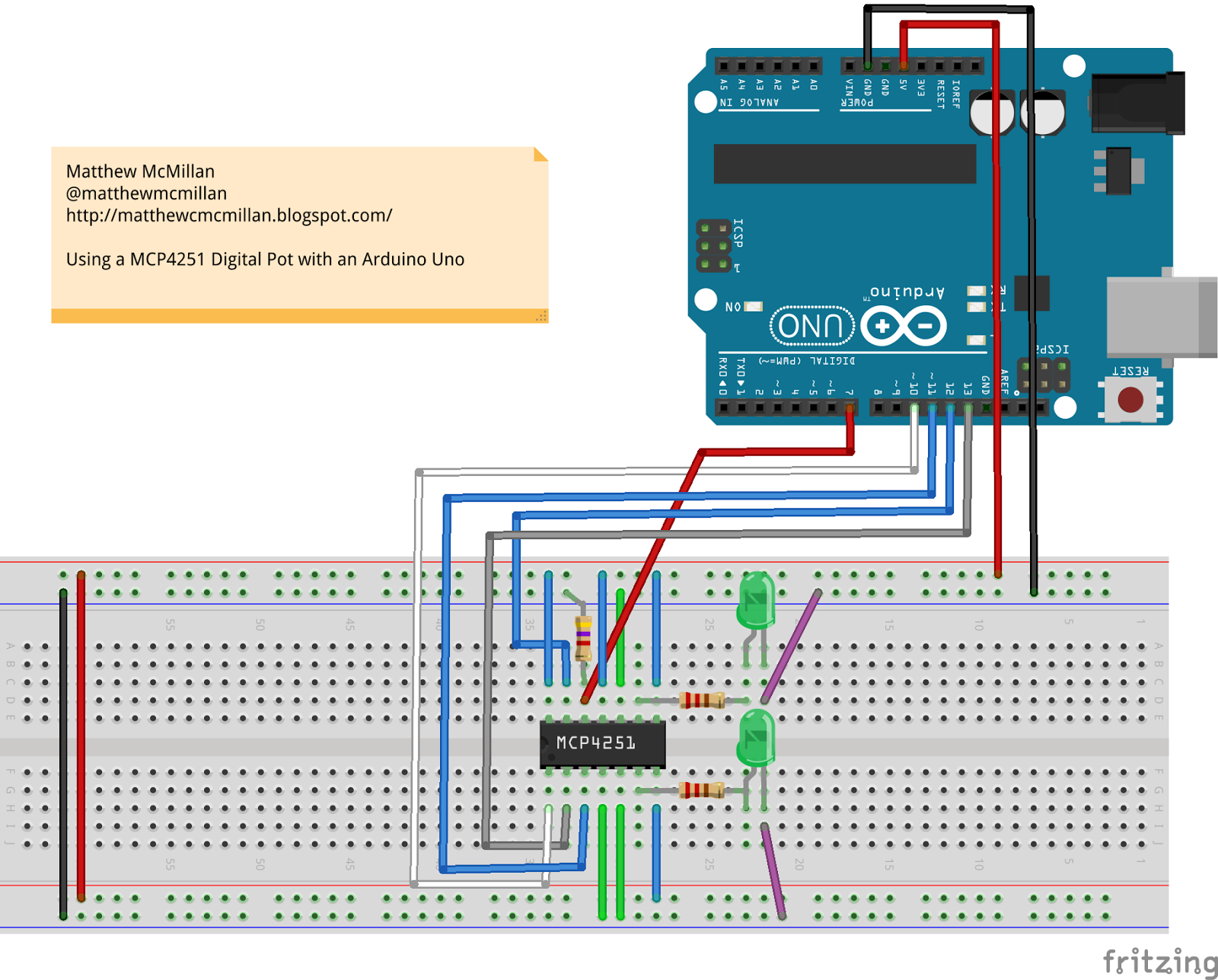Click the ON power indicator LED

click(752, 305)
